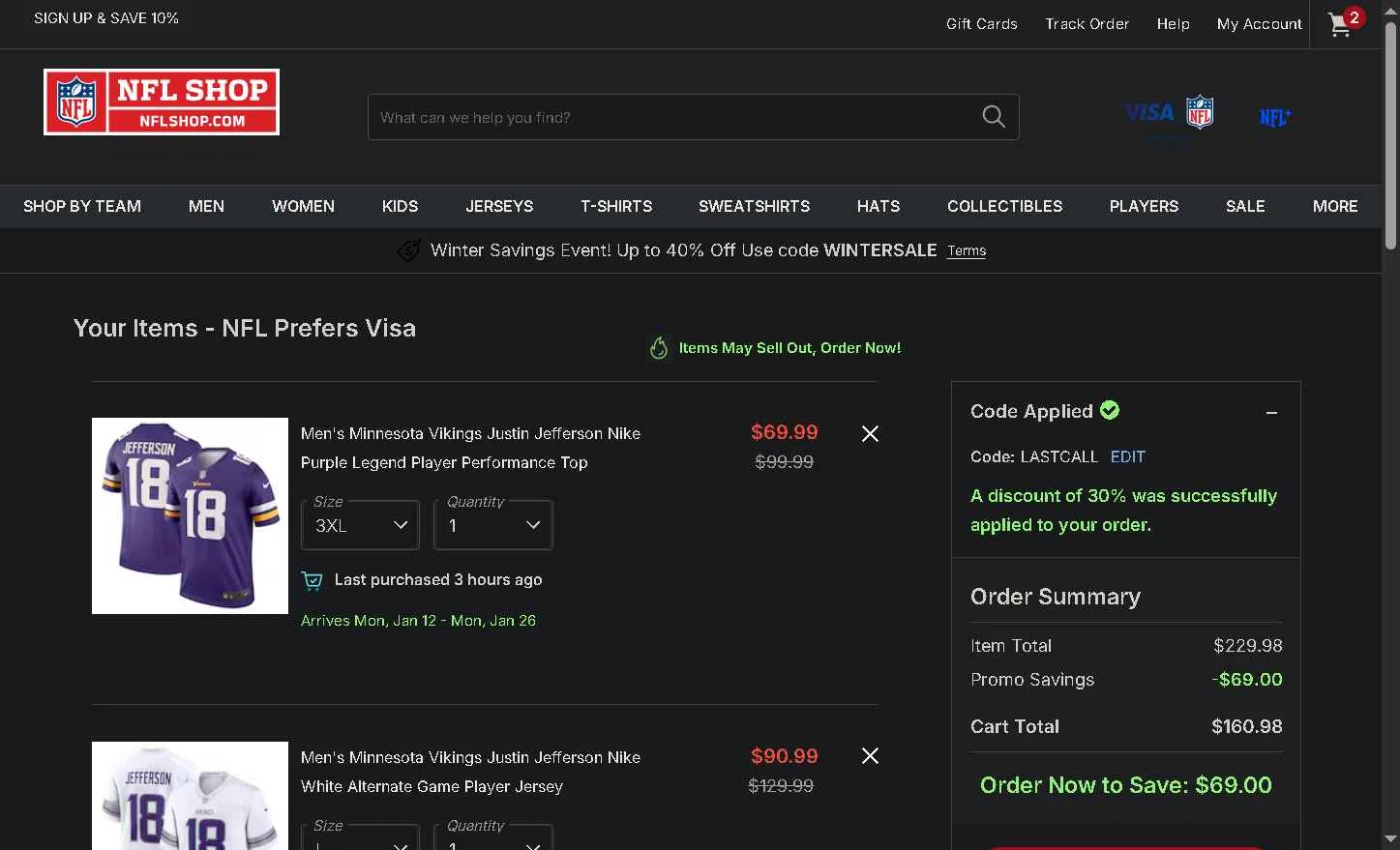Click the page vertical scrollbar thumb
This screenshot has width=1400, height=850.
(x=1390, y=135)
